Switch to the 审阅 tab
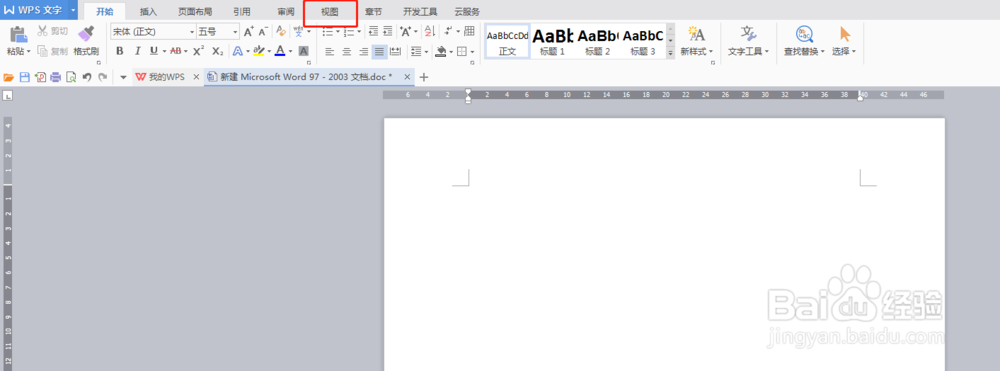Image resolution: width=1000 pixels, height=371 pixels. (286, 11)
